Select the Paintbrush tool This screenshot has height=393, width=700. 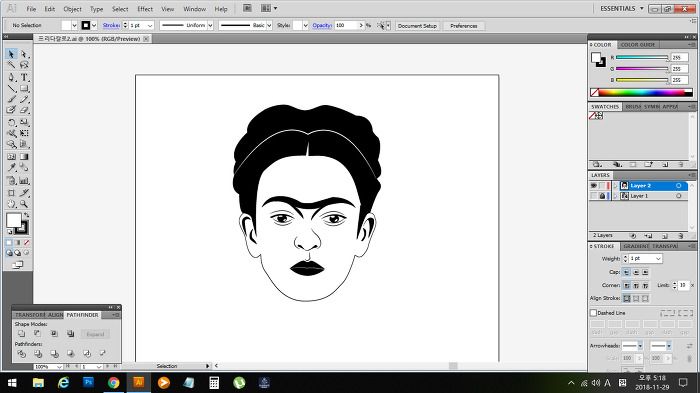point(11,99)
